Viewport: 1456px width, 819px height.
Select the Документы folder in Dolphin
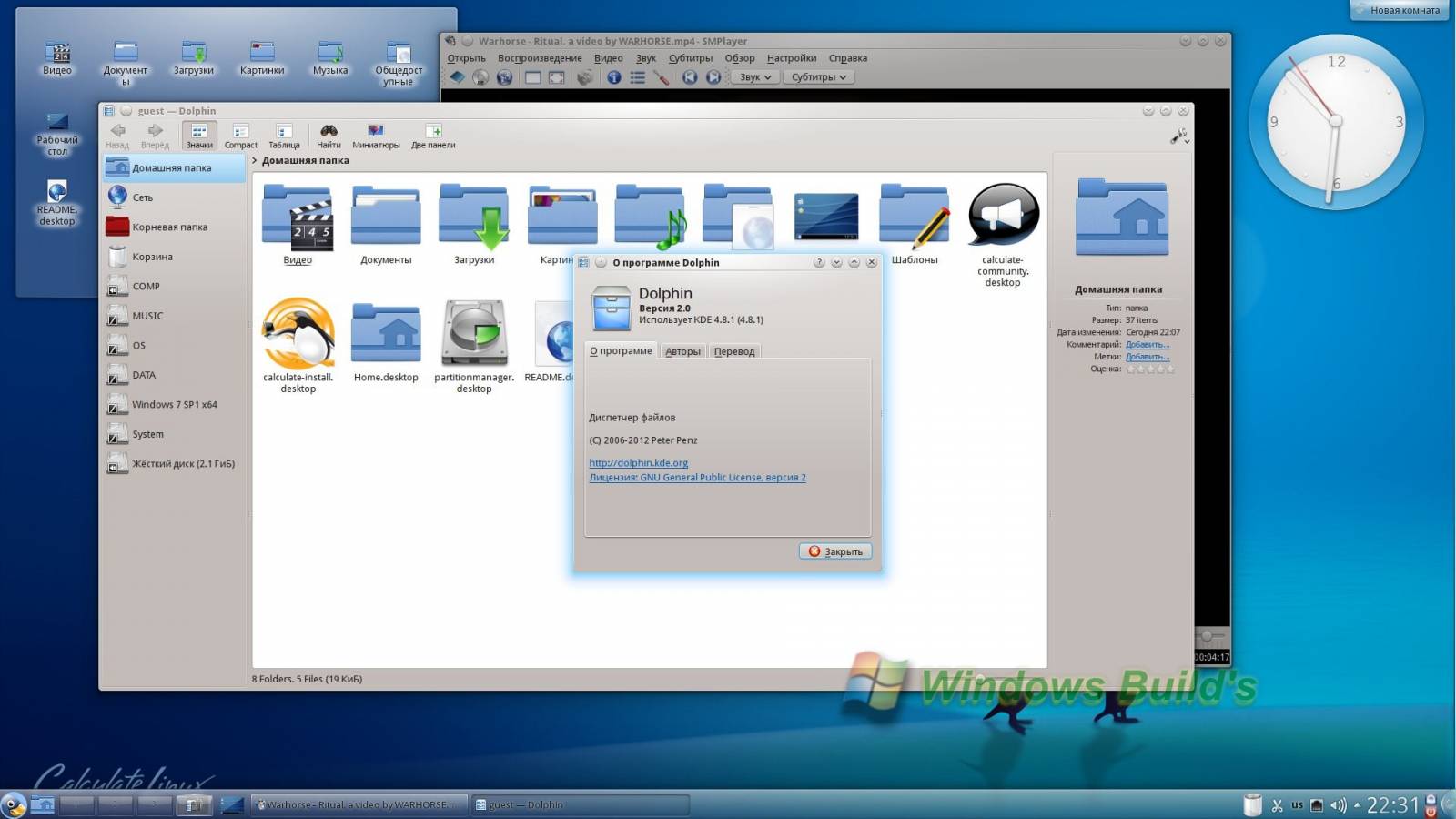(386, 215)
